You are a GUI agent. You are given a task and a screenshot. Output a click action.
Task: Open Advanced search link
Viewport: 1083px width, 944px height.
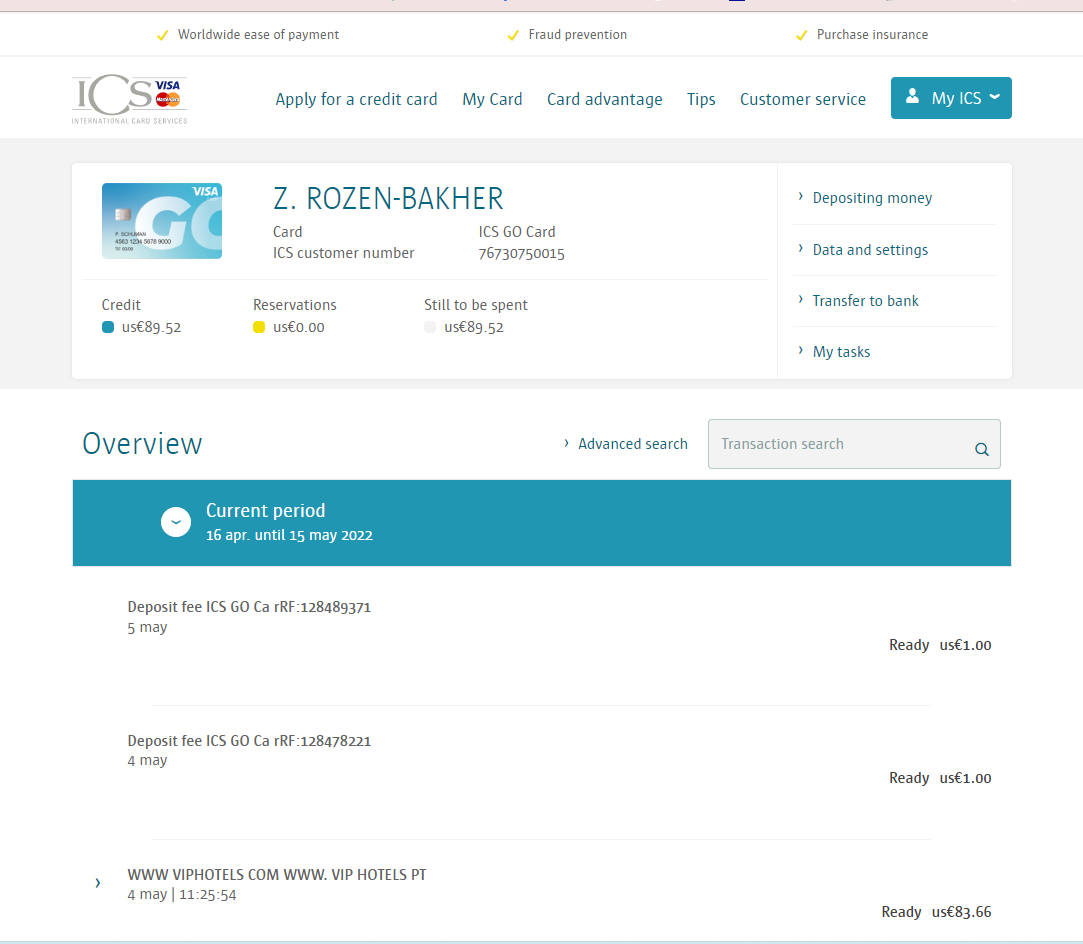(x=633, y=444)
